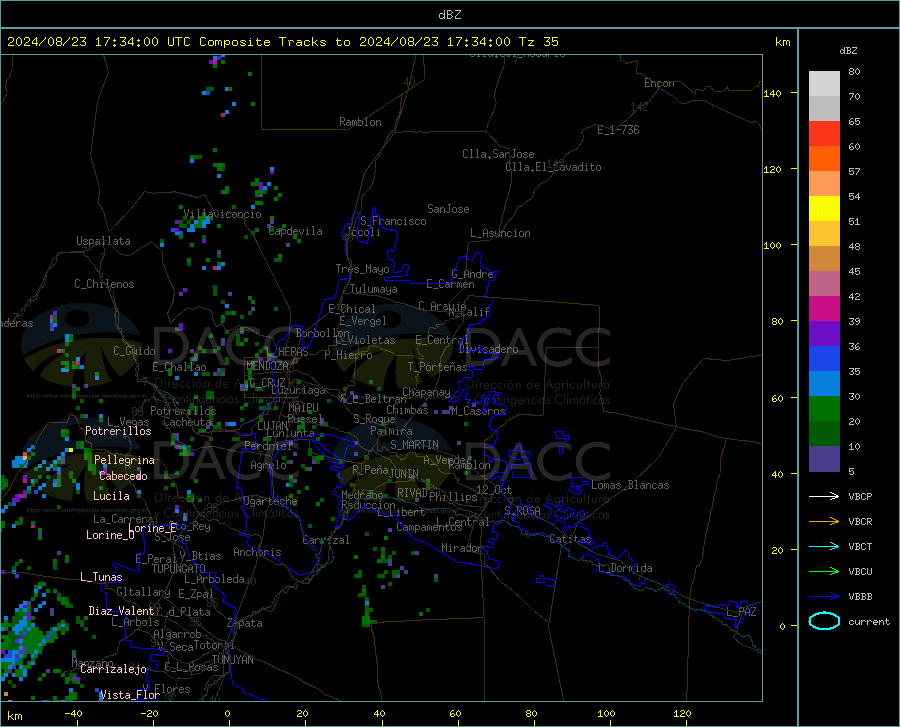Click the Zapata map label

[x=245, y=623]
